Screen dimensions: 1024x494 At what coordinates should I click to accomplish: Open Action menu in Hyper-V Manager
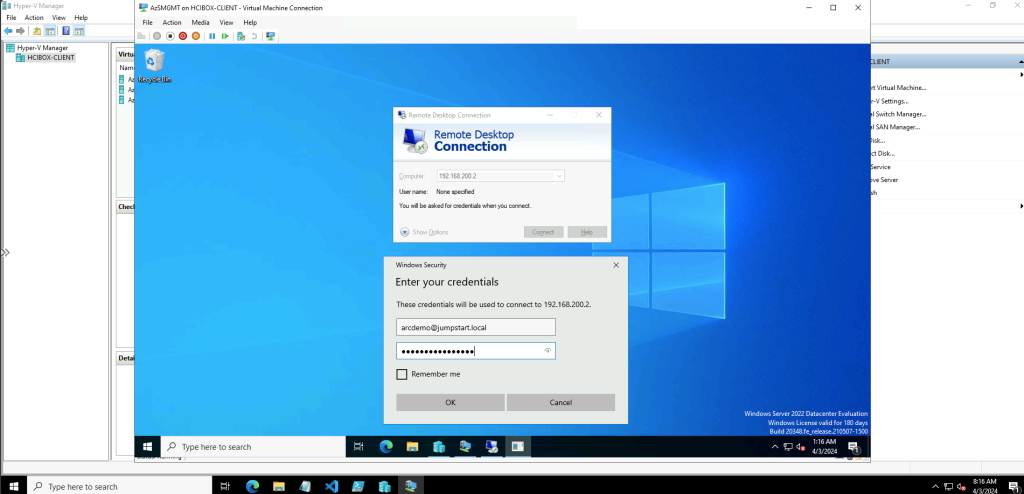pyautogui.click(x=34, y=18)
